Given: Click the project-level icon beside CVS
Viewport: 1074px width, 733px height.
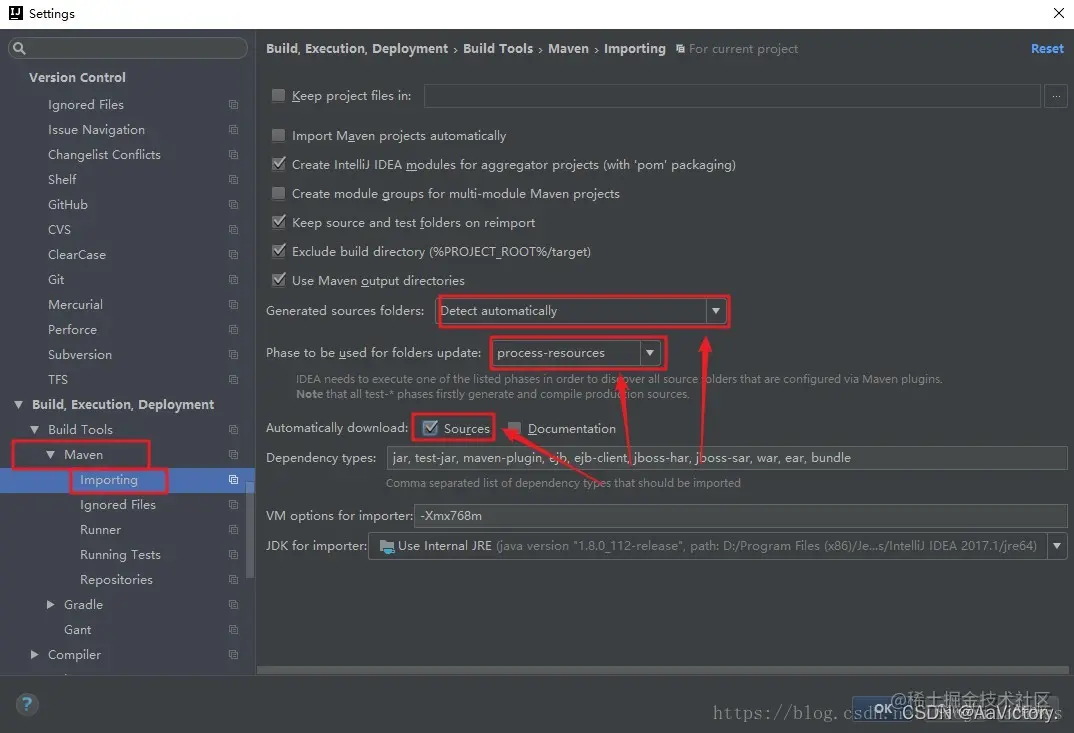Looking at the screenshot, I should (x=233, y=229).
